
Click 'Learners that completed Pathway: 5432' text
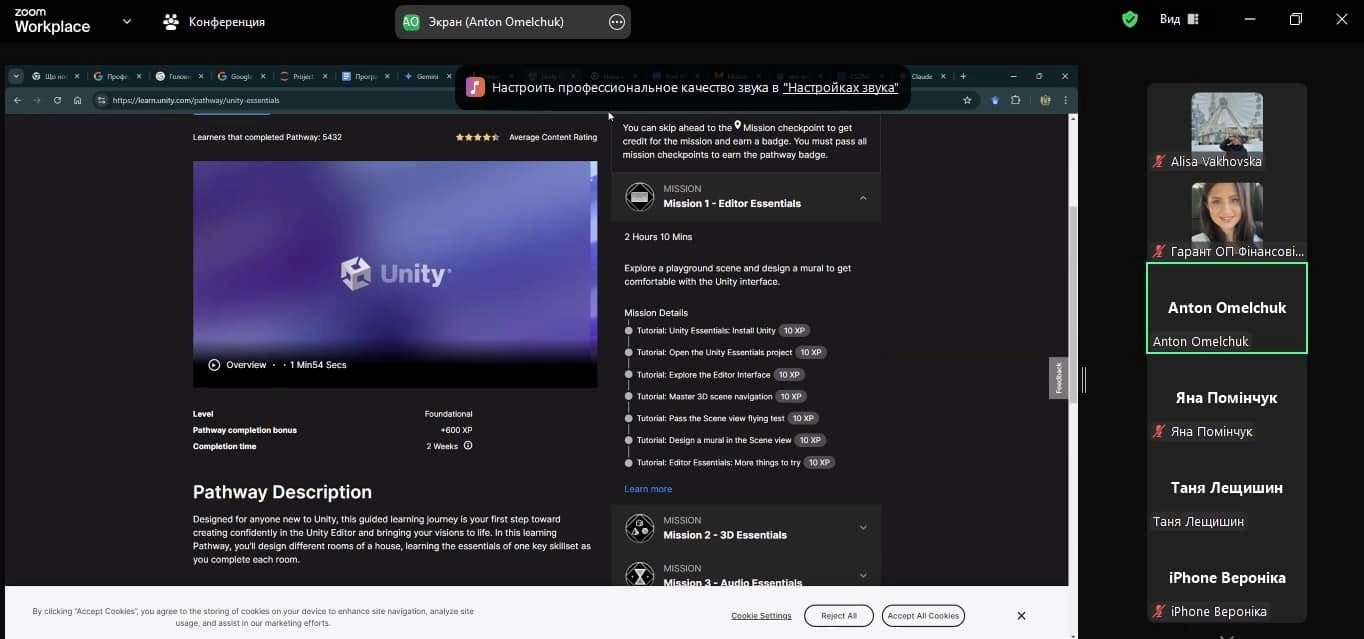[x=267, y=137]
